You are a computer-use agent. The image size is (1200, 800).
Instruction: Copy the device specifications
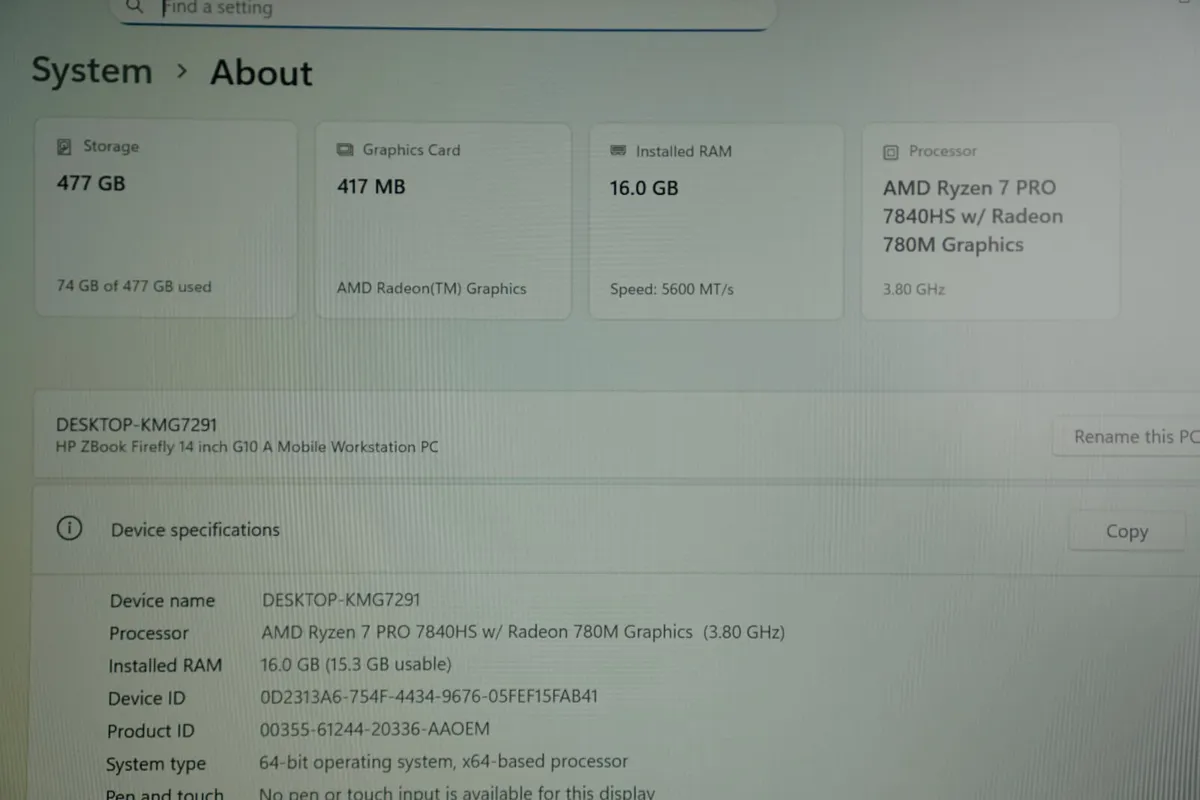coord(1127,531)
